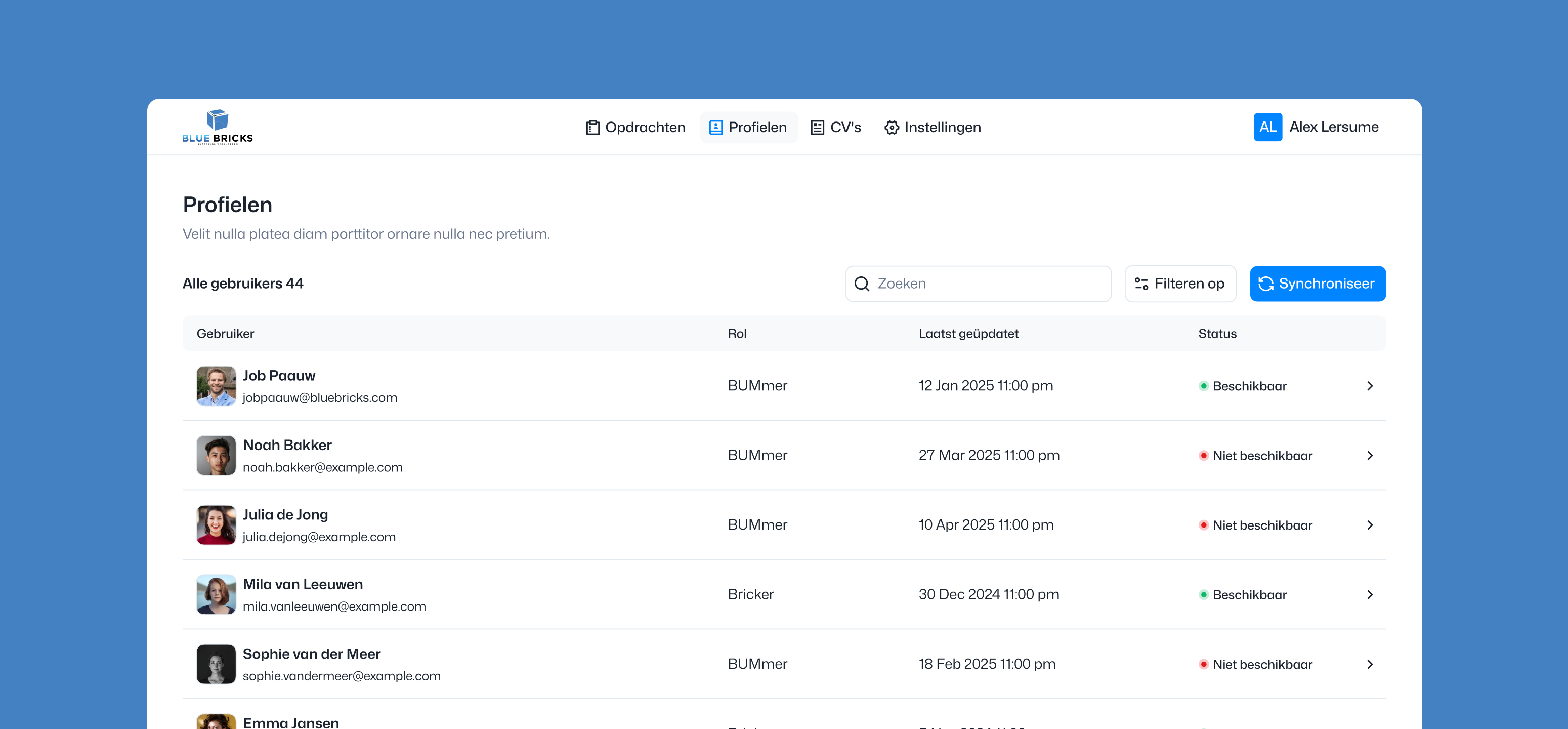Image resolution: width=1568 pixels, height=729 pixels.
Task: Click the Synchroniseer button
Action: click(1317, 283)
